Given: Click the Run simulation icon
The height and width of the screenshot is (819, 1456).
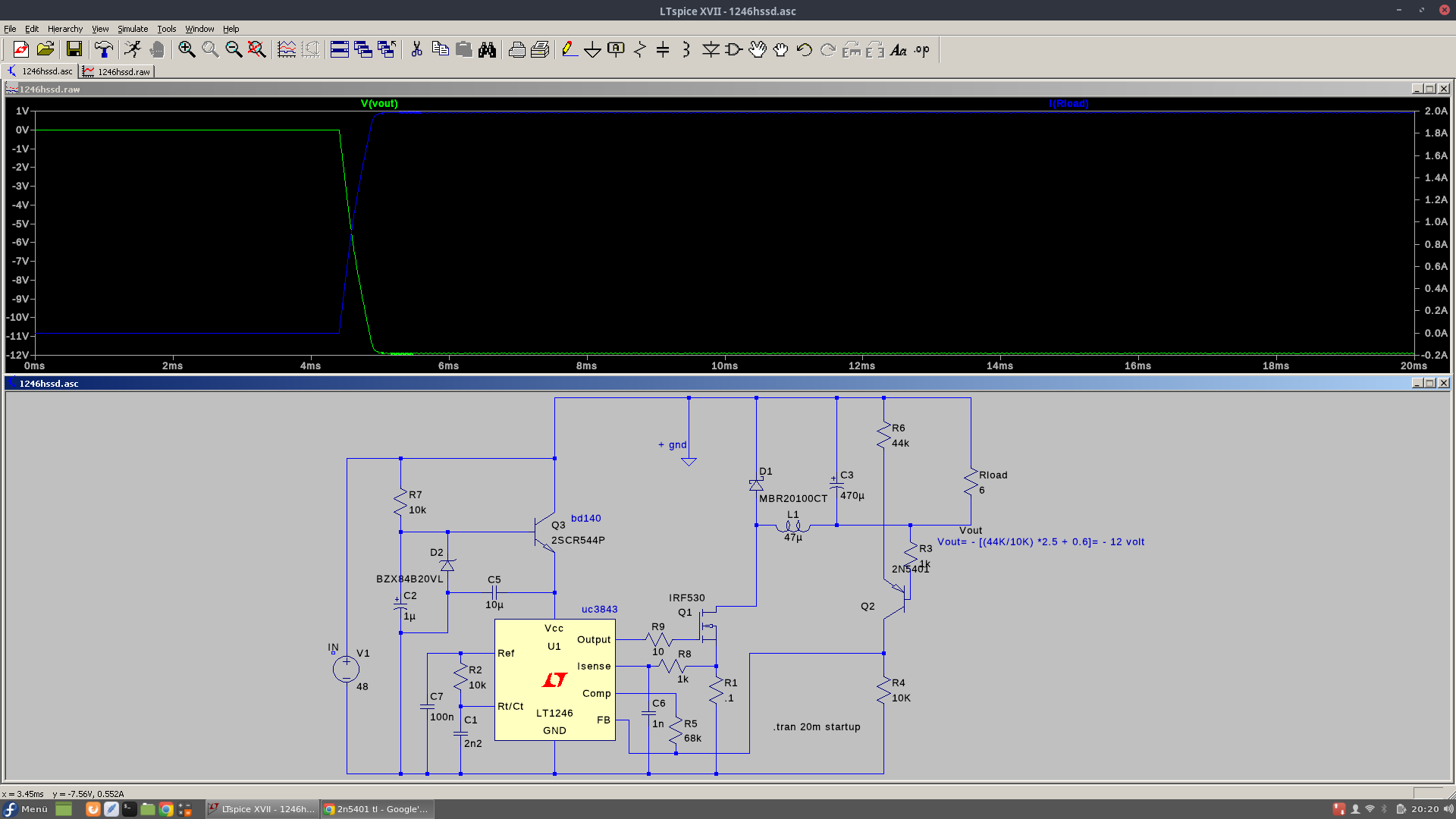Looking at the screenshot, I should click(x=133, y=49).
